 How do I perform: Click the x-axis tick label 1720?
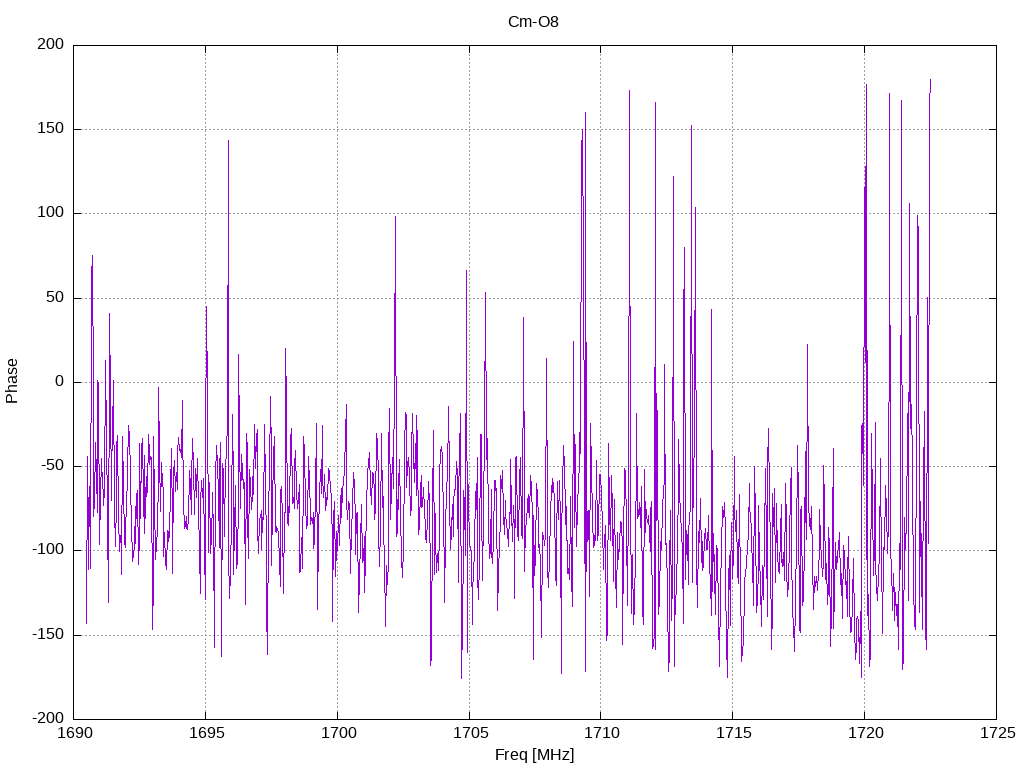click(865, 733)
